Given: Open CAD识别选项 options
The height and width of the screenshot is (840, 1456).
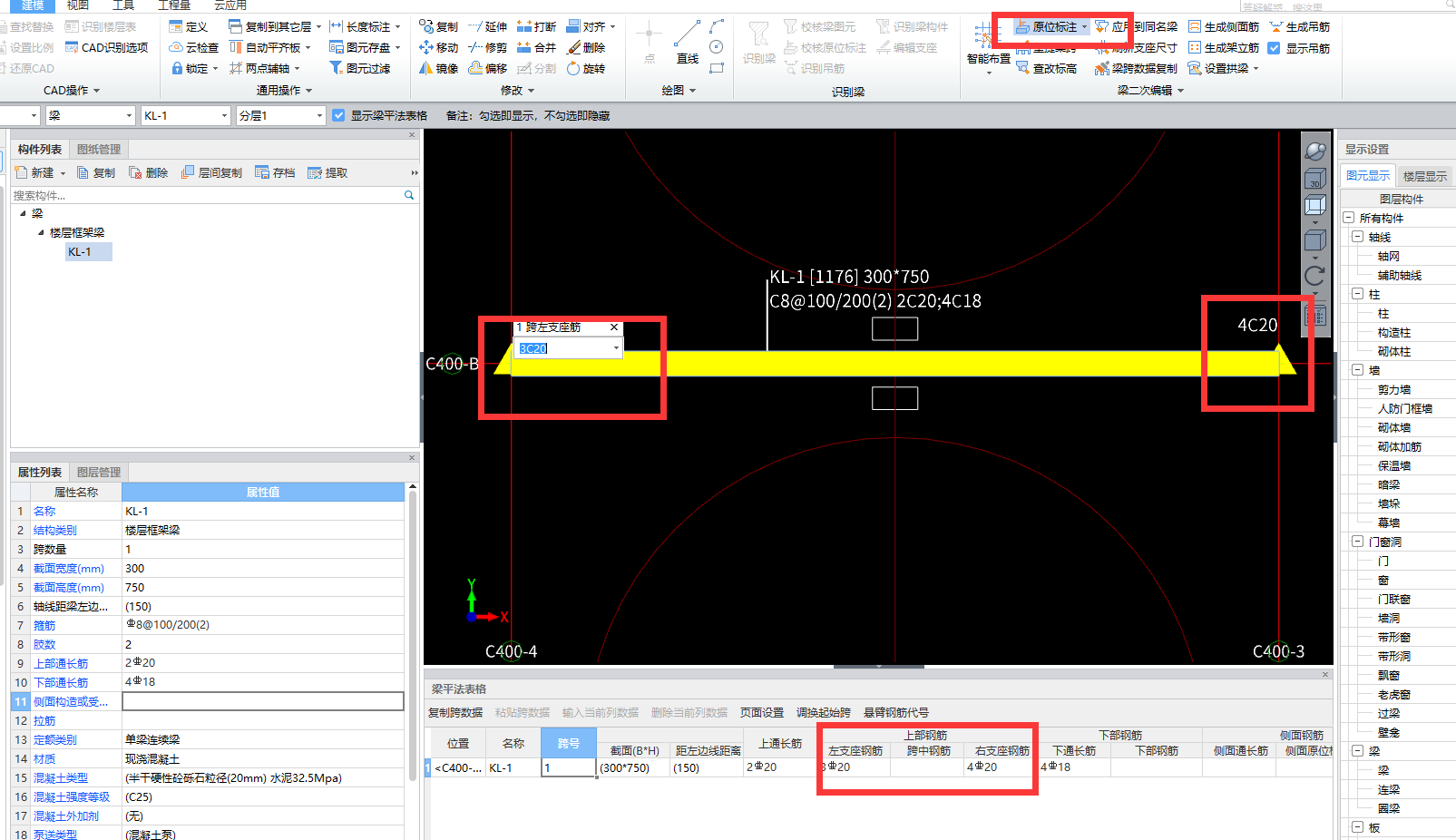Looking at the screenshot, I should point(106,47).
